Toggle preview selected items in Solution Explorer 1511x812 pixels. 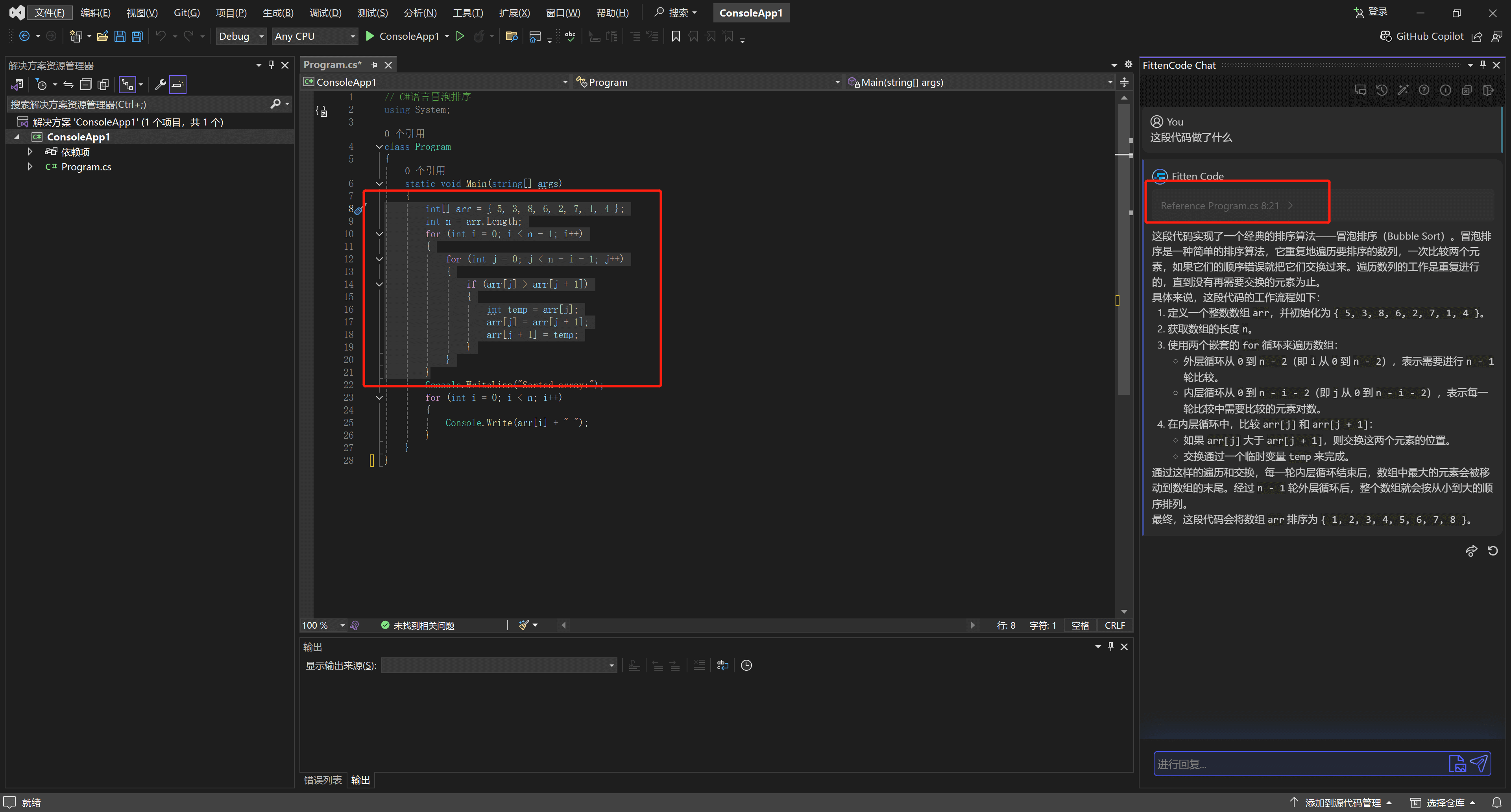[178, 85]
